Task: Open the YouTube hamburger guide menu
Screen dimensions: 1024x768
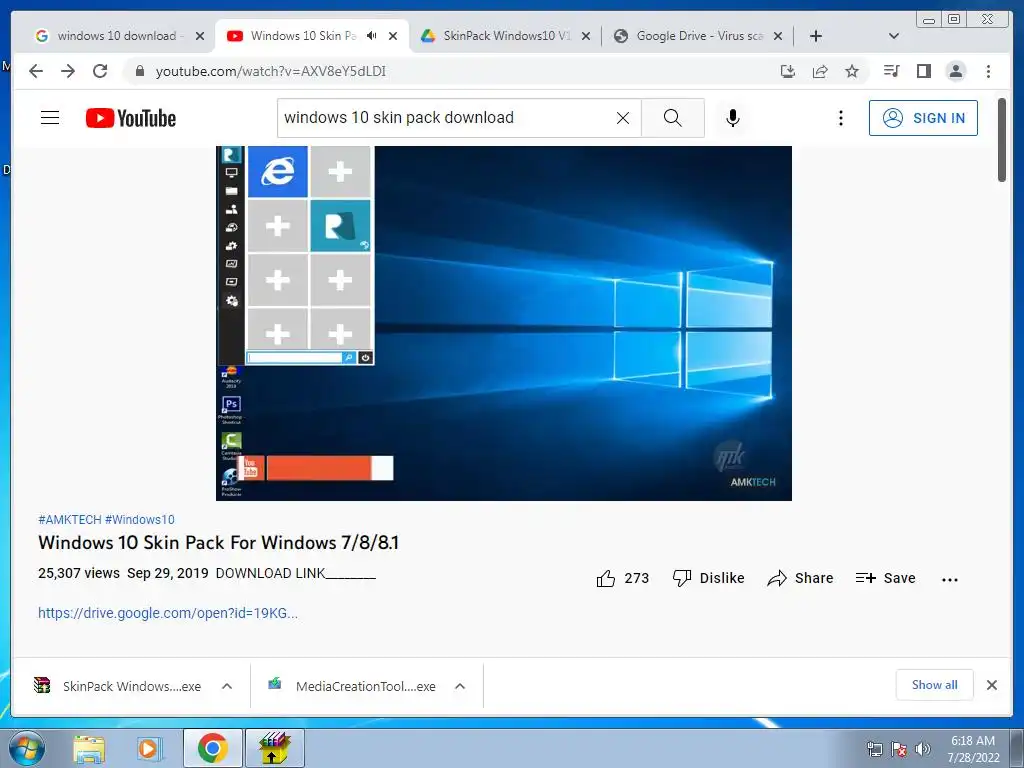Action: pos(50,118)
